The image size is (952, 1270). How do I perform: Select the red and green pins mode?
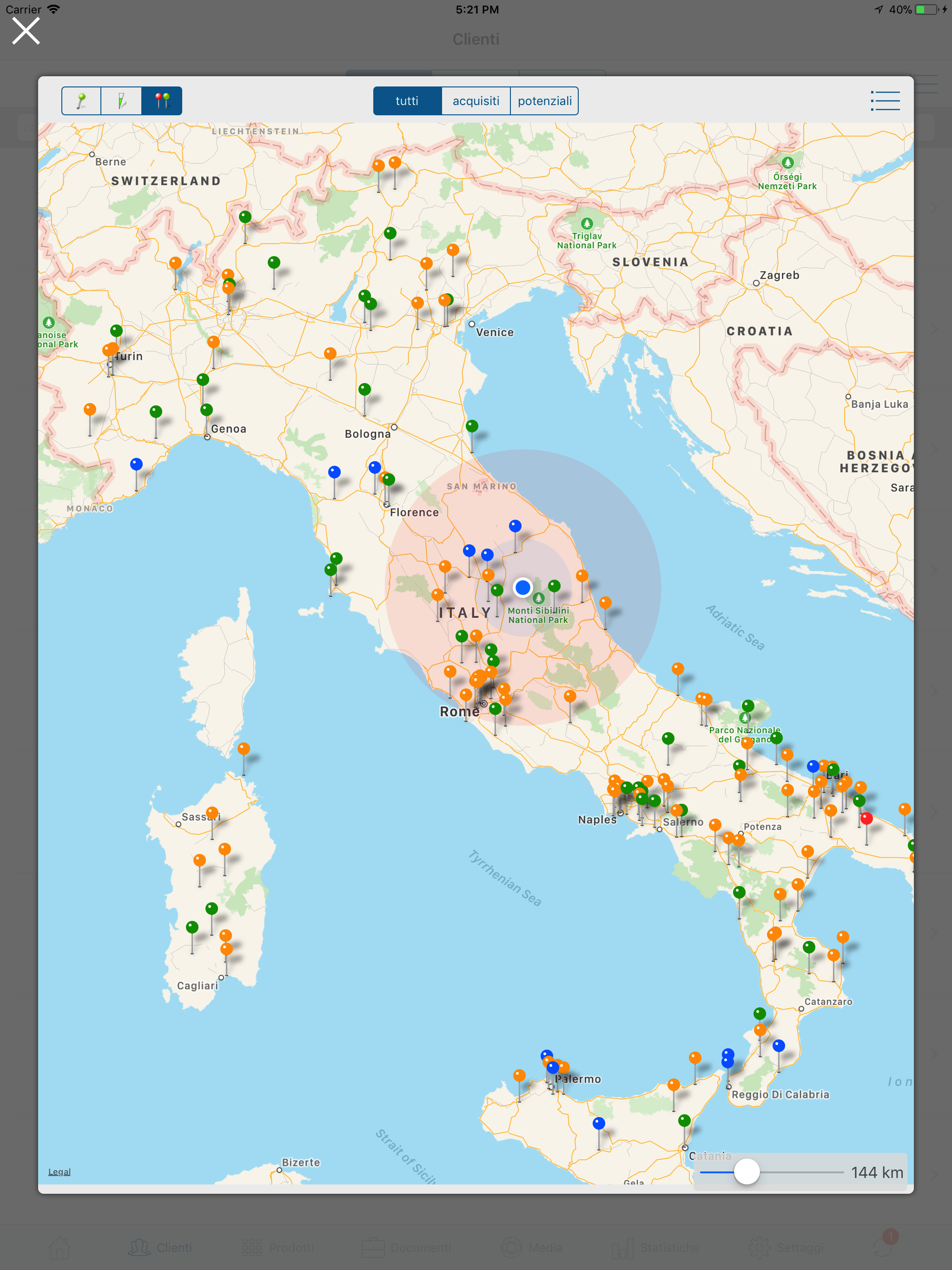pos(162,101)
